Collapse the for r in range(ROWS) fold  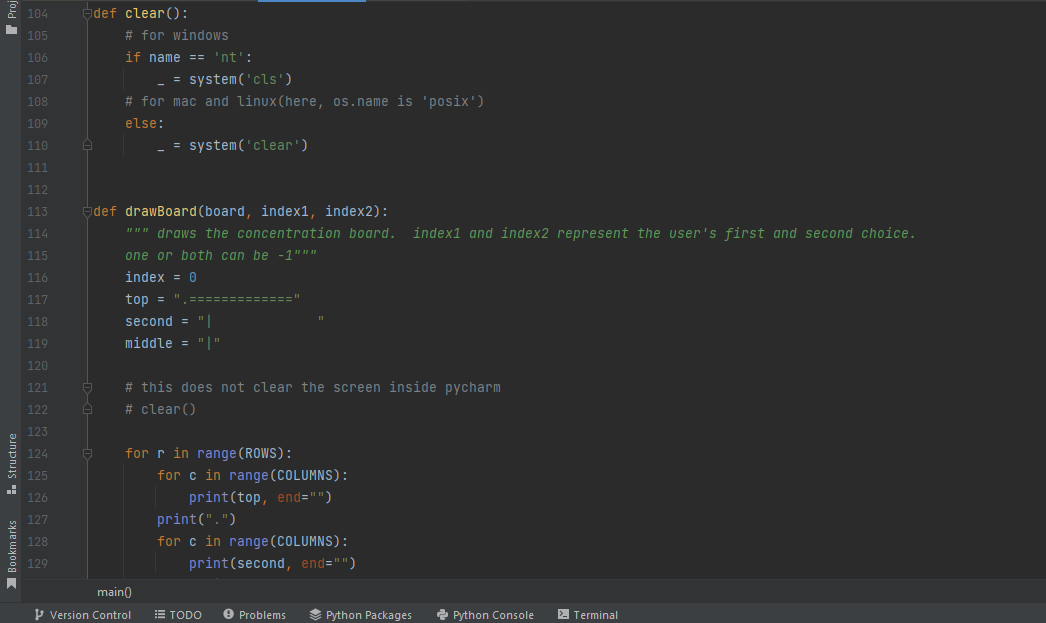click(x=87, y=454)
